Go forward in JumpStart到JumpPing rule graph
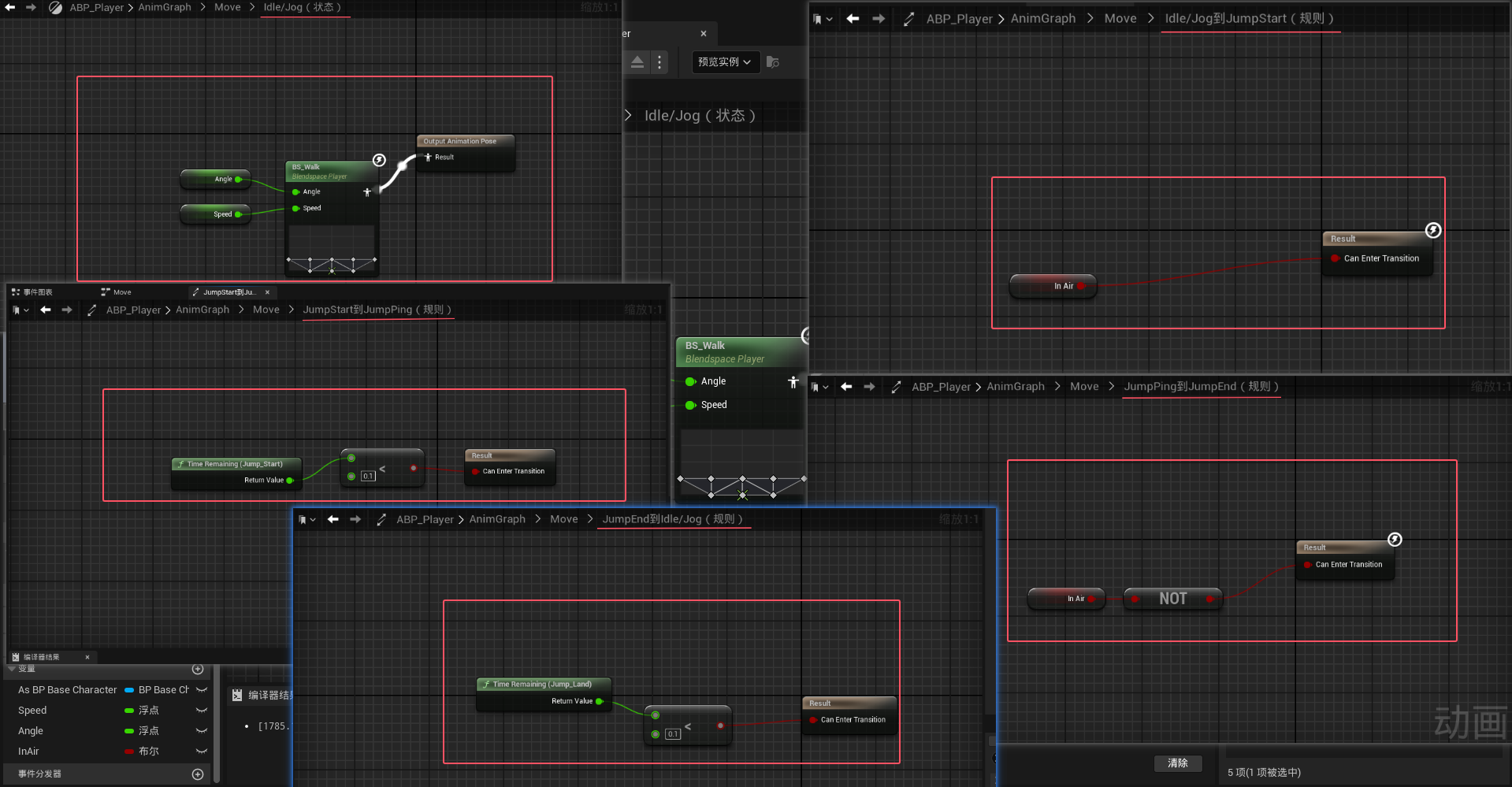 coord(67,310)
